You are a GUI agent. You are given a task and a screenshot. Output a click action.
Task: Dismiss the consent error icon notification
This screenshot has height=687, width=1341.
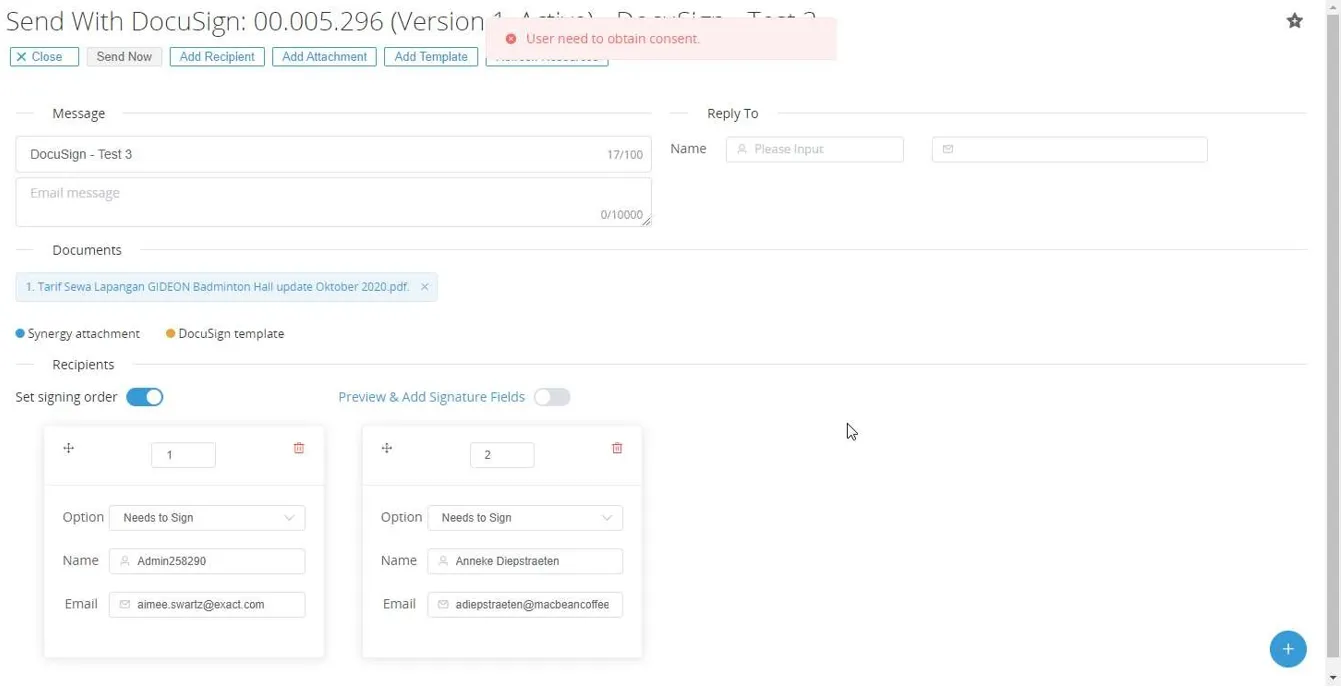click(x=511, y=39)
